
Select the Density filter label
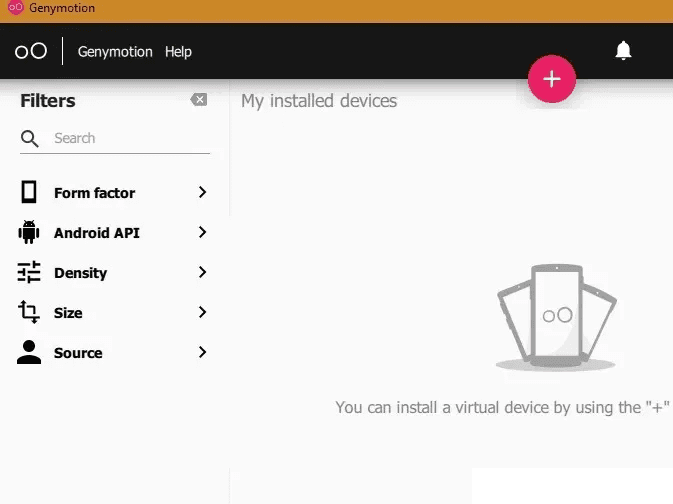[x=80, y=273]
